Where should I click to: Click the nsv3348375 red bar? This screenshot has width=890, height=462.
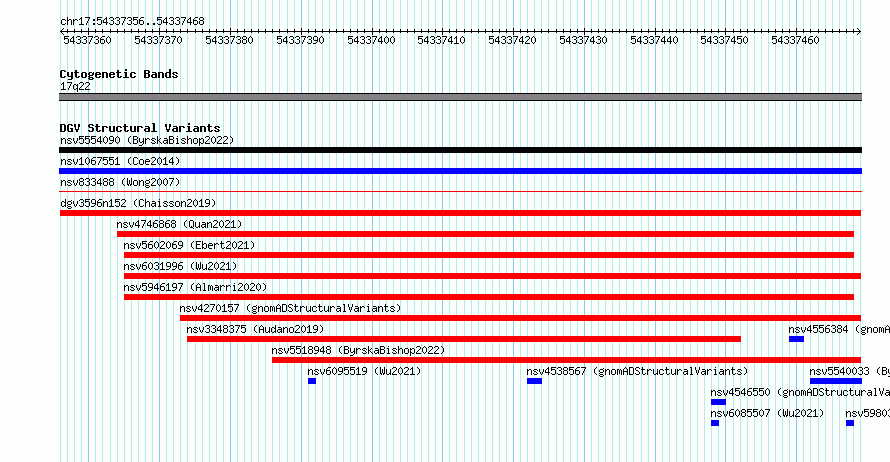click(464, 339)
